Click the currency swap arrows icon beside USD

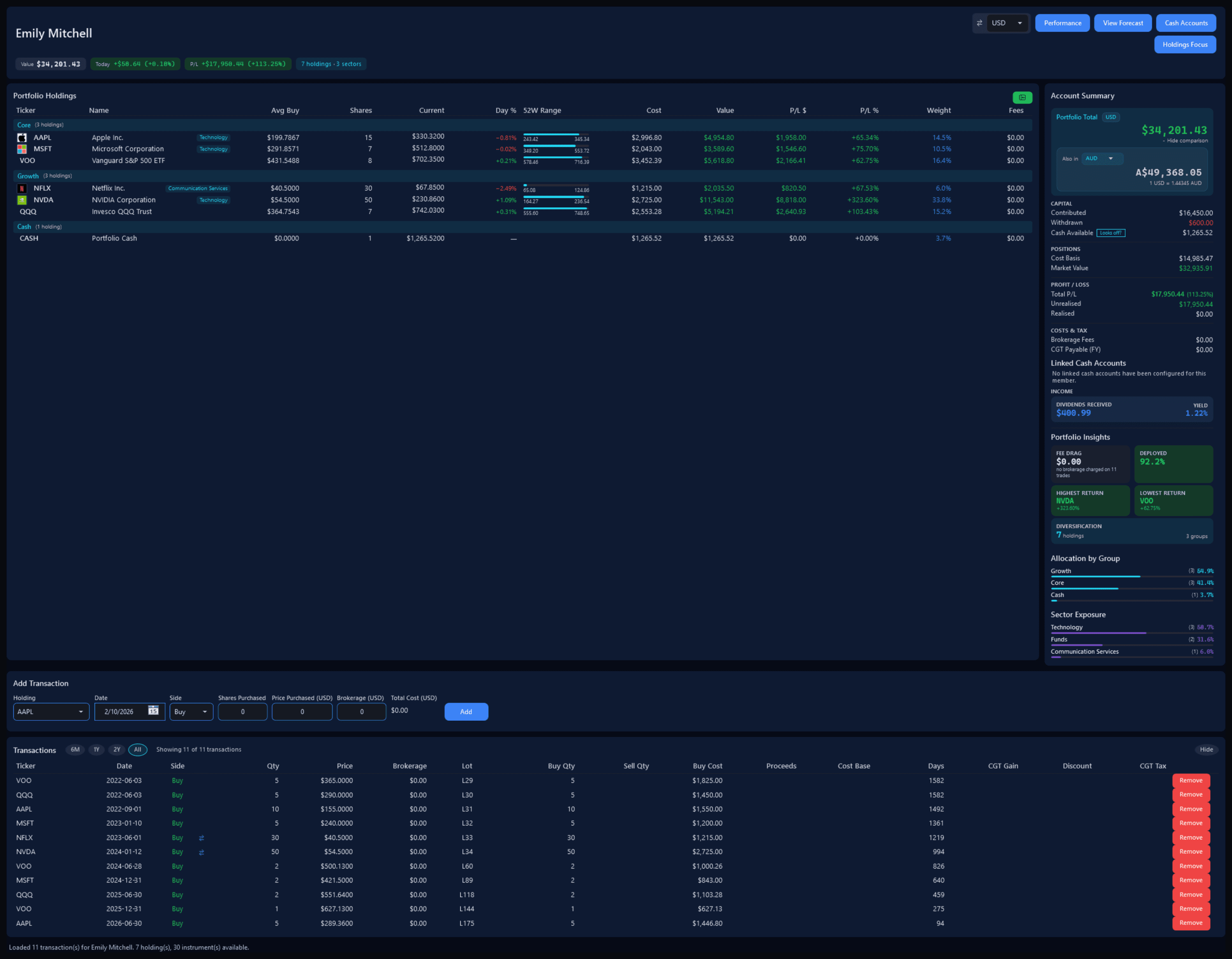click(x=980, y=23)
